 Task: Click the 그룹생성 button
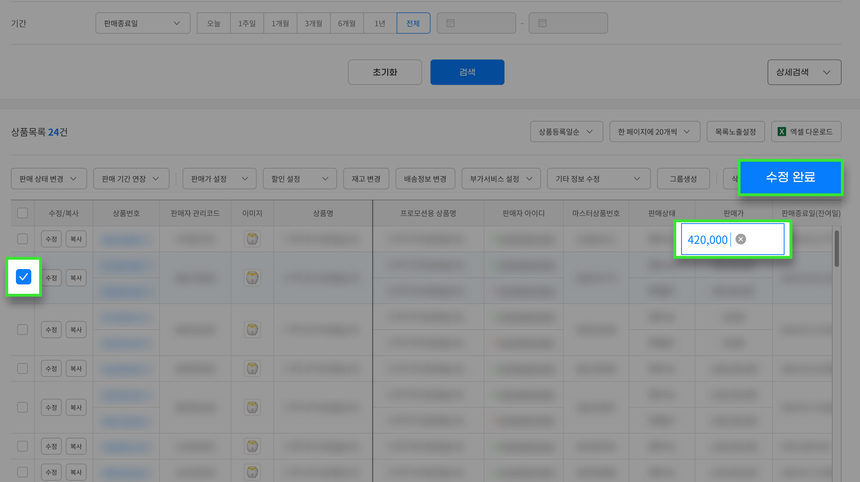point(683,179)
